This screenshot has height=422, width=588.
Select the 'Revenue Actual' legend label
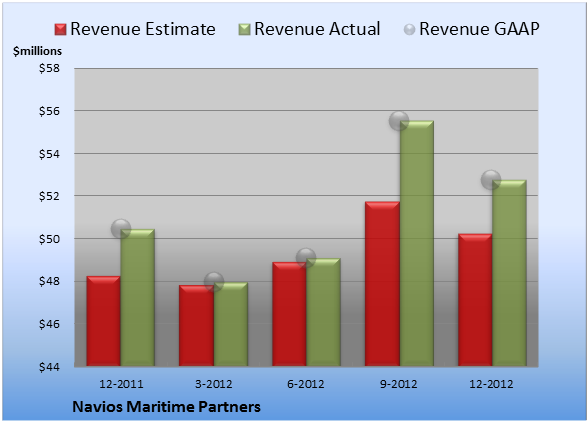pyautogui.click(x=317, y=29)
